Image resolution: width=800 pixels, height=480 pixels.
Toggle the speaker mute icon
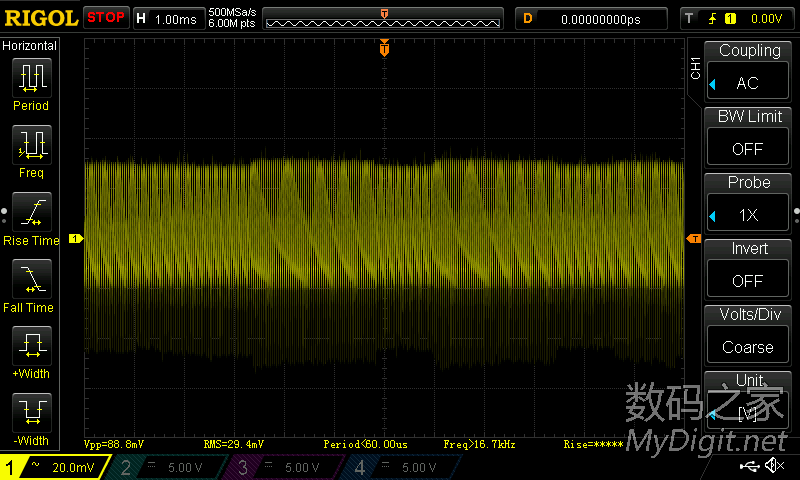[775, 465]
